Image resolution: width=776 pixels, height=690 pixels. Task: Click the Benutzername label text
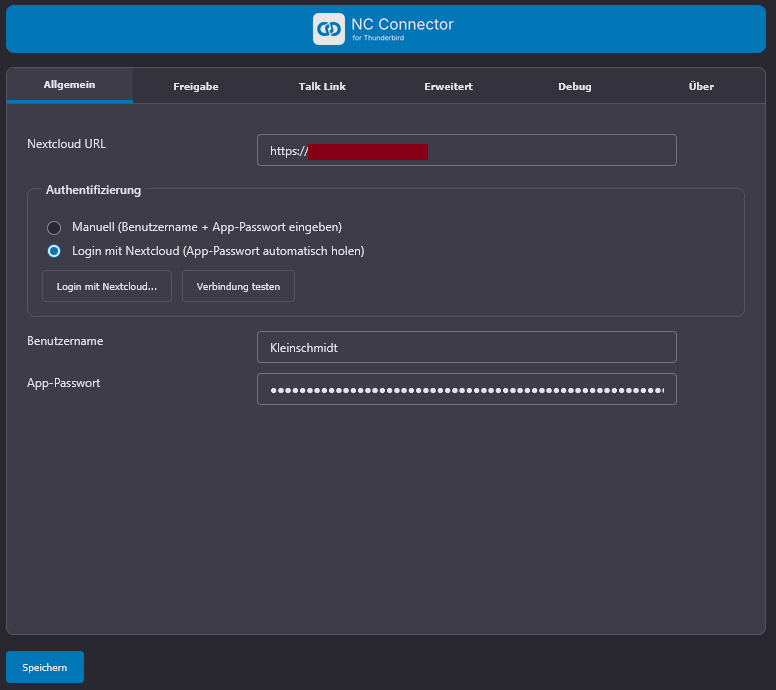[x=65, y=341]
